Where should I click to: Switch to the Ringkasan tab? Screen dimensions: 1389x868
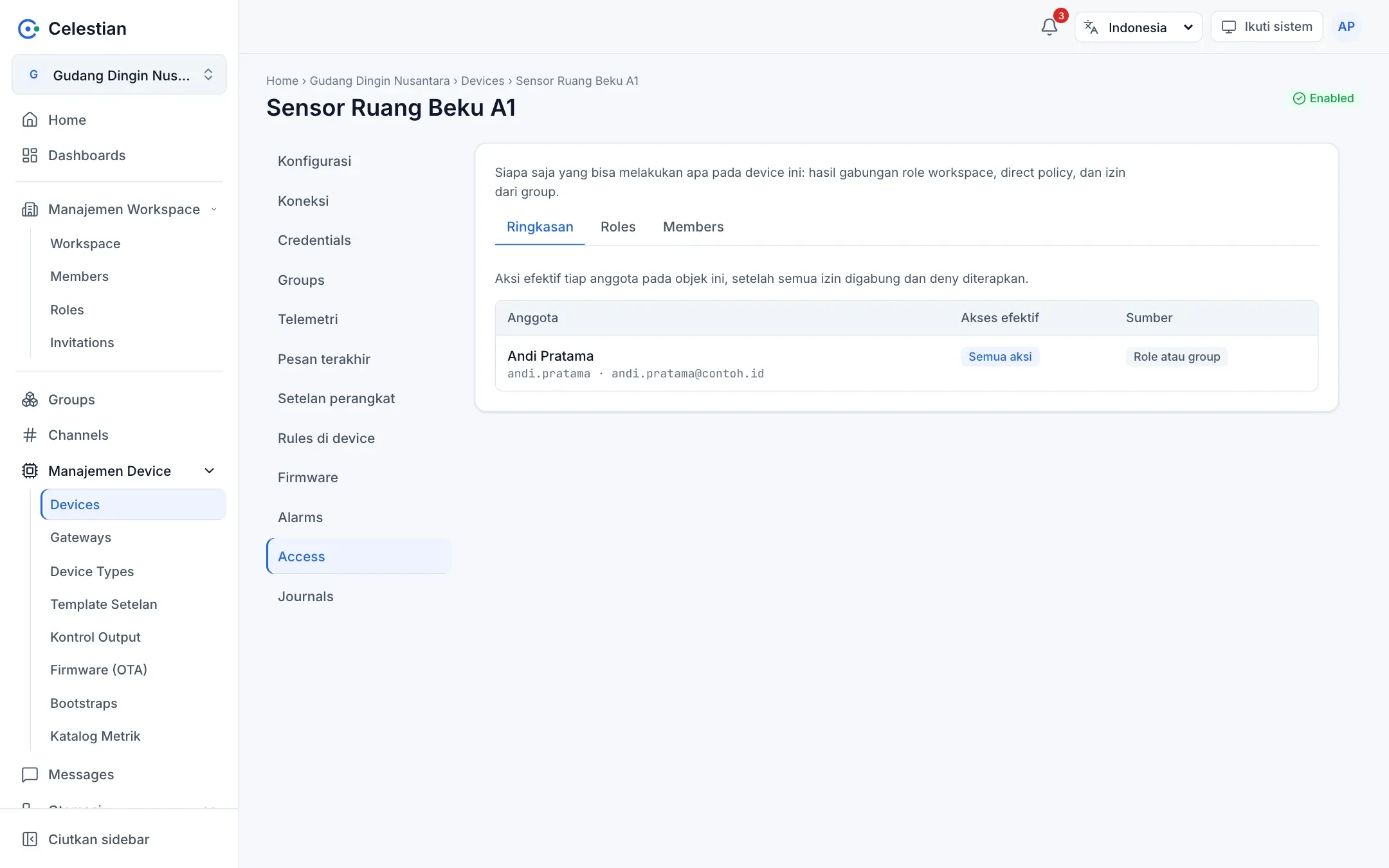tap(540, 227)
